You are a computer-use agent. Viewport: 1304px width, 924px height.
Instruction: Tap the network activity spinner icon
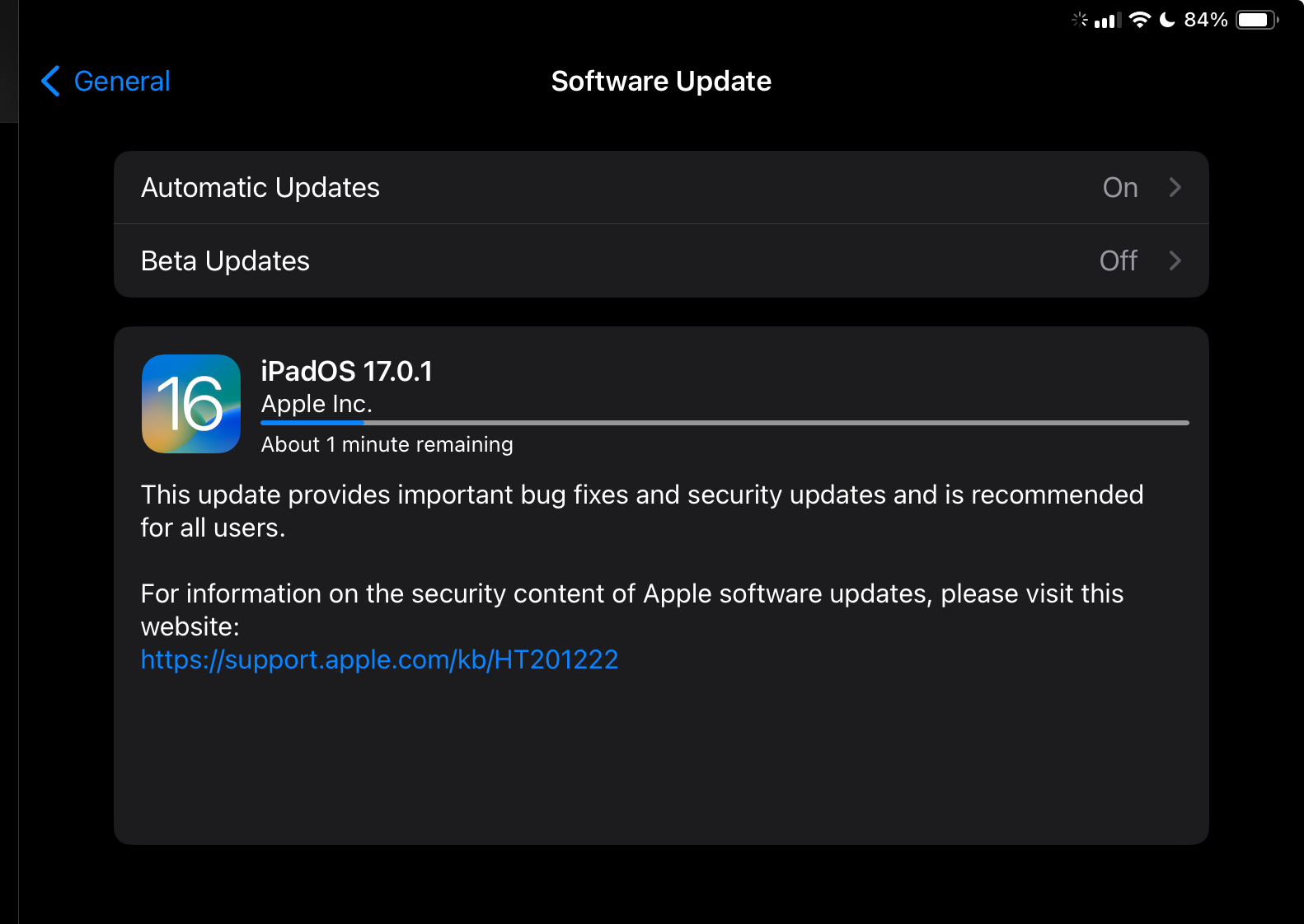tap(1079, 19)
